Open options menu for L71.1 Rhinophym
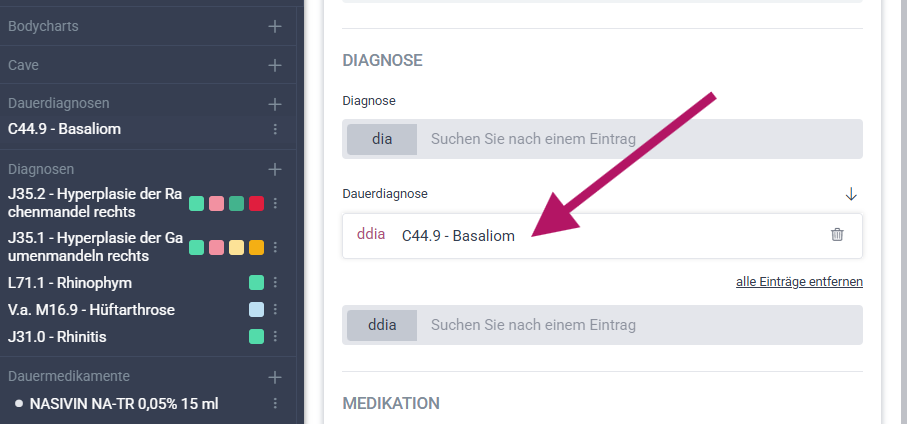907x424 pixels. (275, 283)
